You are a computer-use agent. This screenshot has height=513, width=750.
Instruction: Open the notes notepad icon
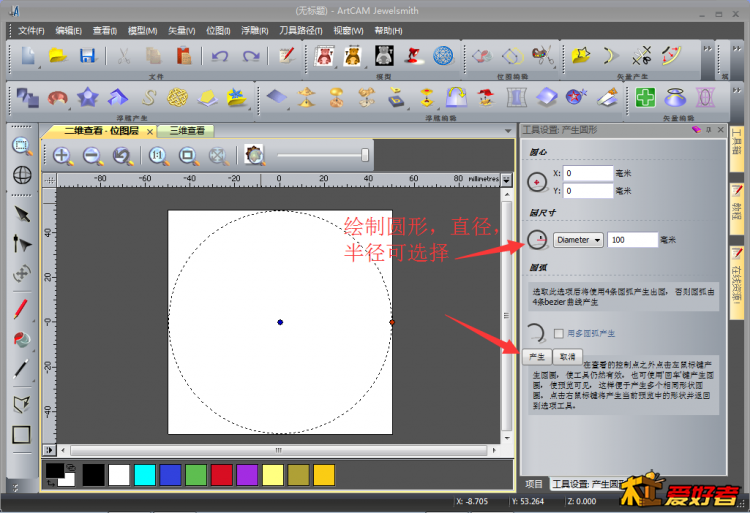(287, 56)
